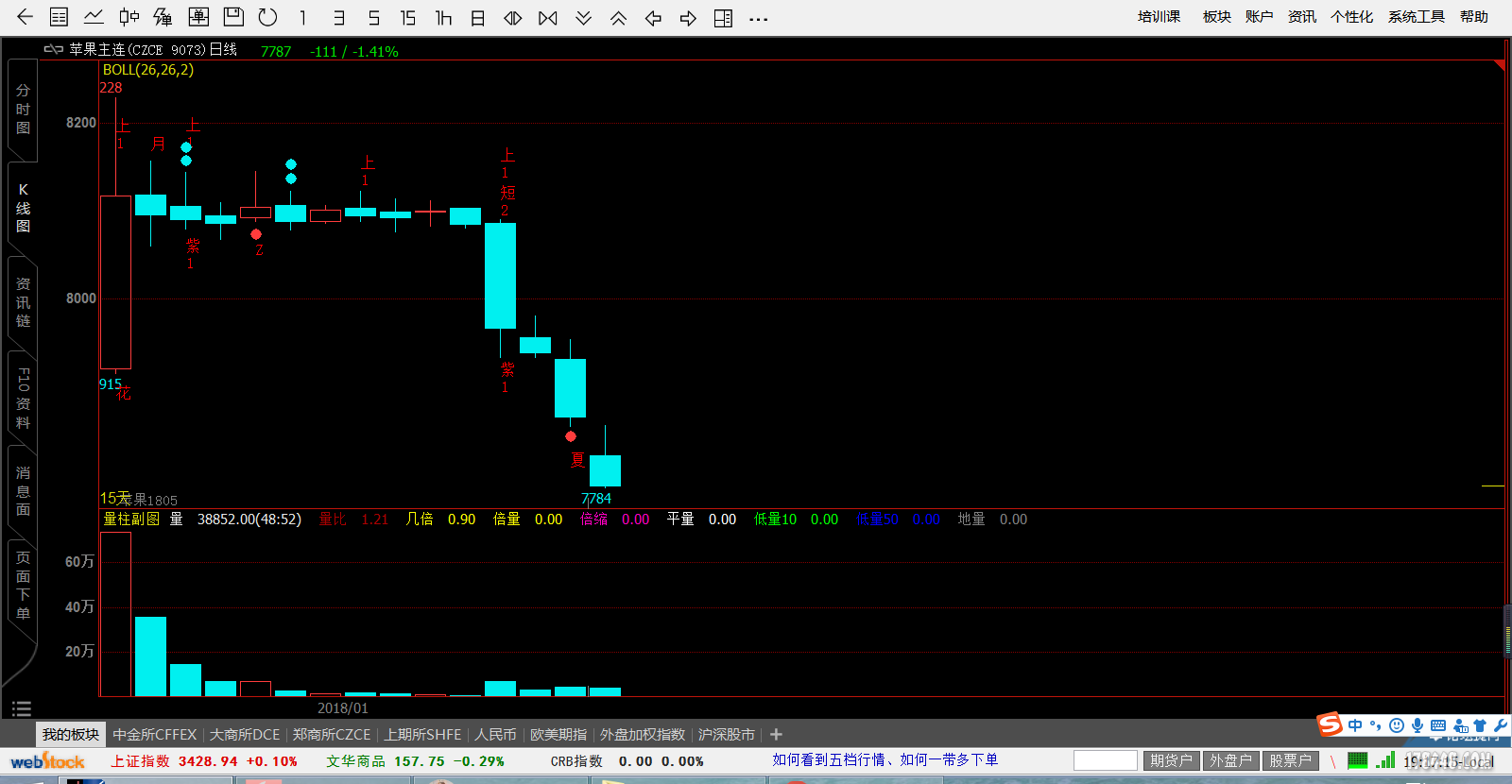Image resolution: width=1512 pixels, height=784 pixels.
Task: Shift chart with hollow left arrow
Action: (x=653, y=17)
